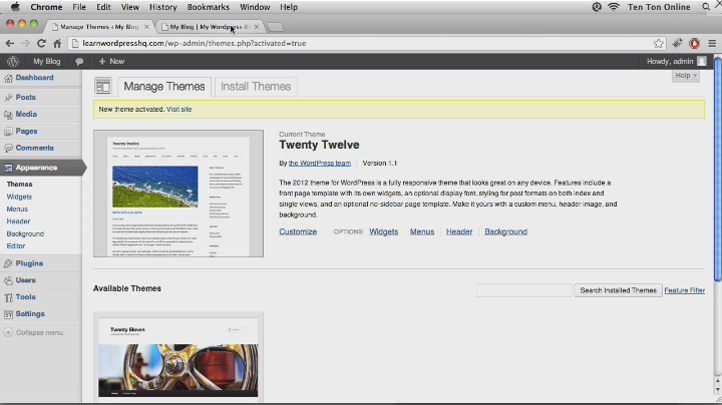Go forward in browser history

[25, 43]
